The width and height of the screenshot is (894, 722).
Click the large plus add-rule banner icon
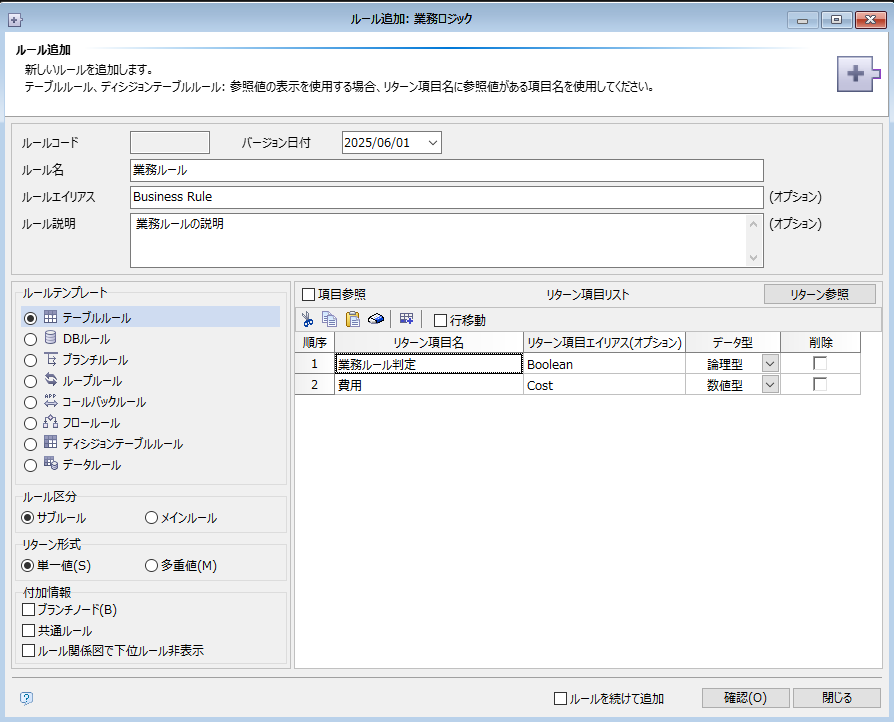pos(858,74)
